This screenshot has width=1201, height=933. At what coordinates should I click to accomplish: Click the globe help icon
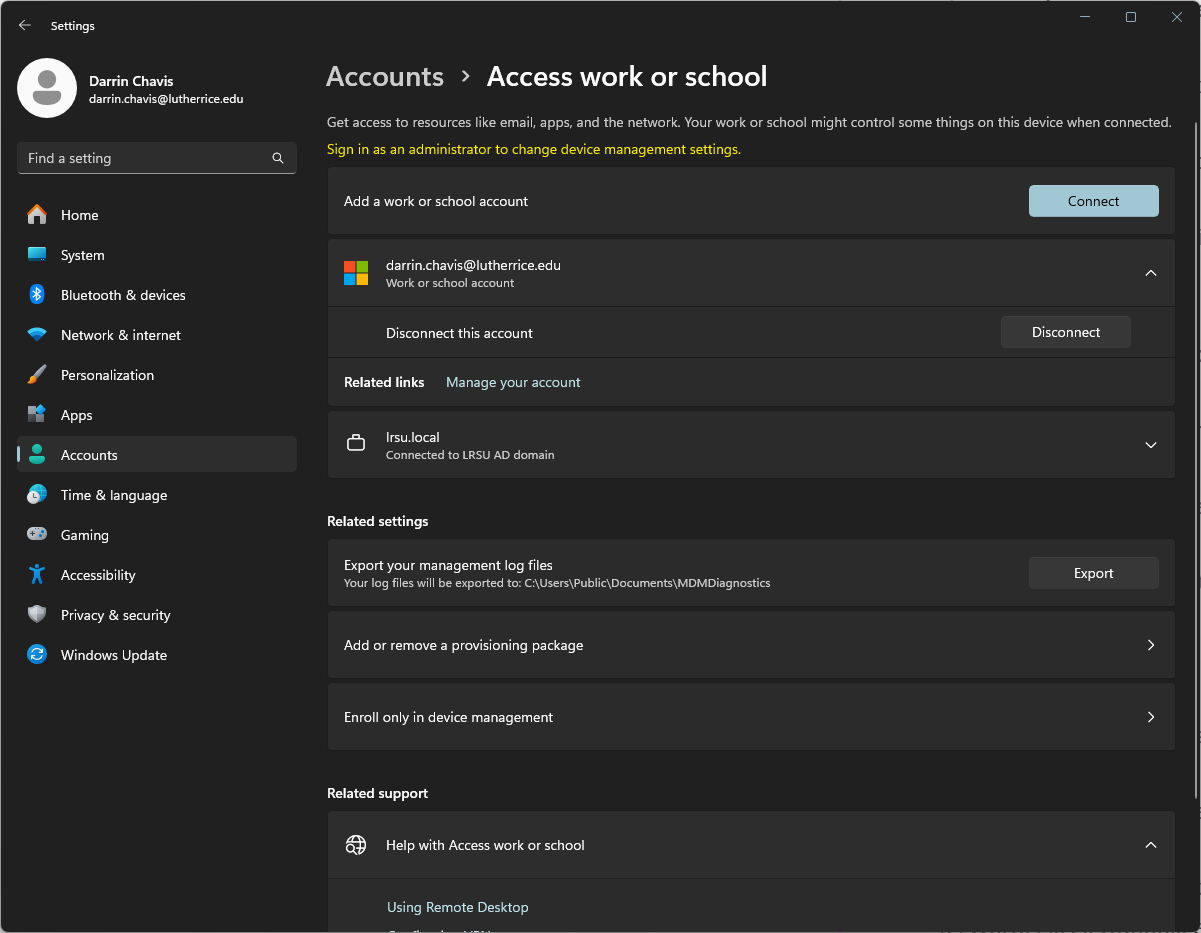(x=356, y=845)
